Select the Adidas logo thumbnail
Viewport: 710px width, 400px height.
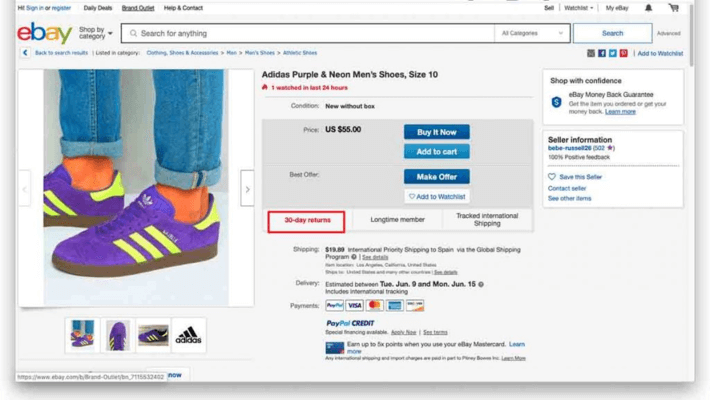pos(188,335)
